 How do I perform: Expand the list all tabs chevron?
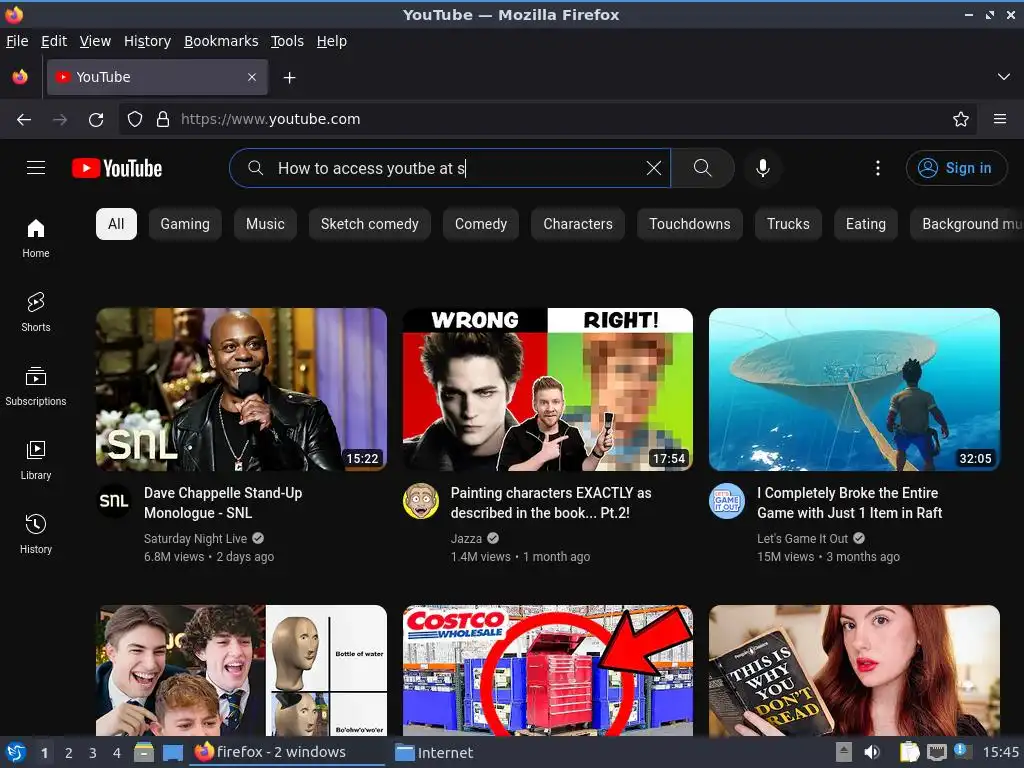point(1004,77)
